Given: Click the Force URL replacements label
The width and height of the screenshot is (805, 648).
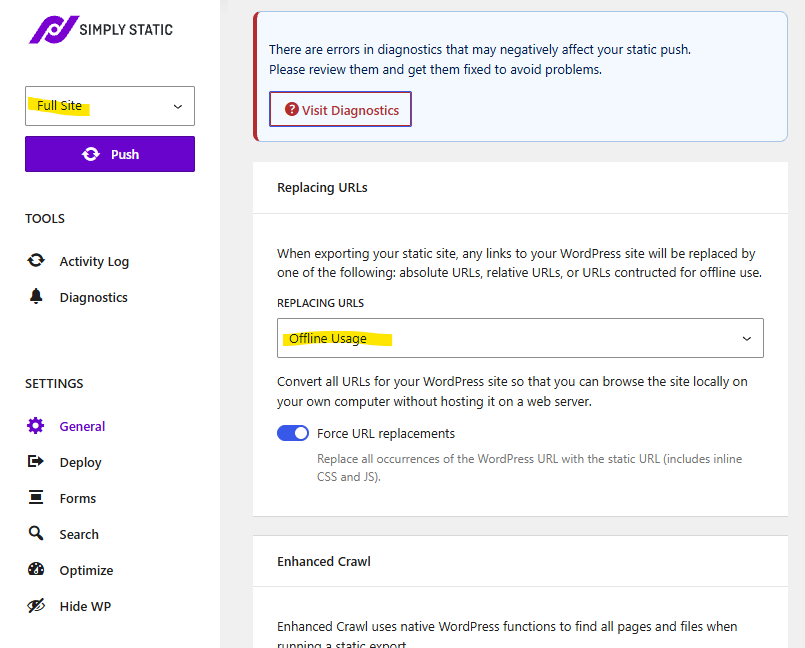Looking at the screenshot, I should [x=386, y=434].
